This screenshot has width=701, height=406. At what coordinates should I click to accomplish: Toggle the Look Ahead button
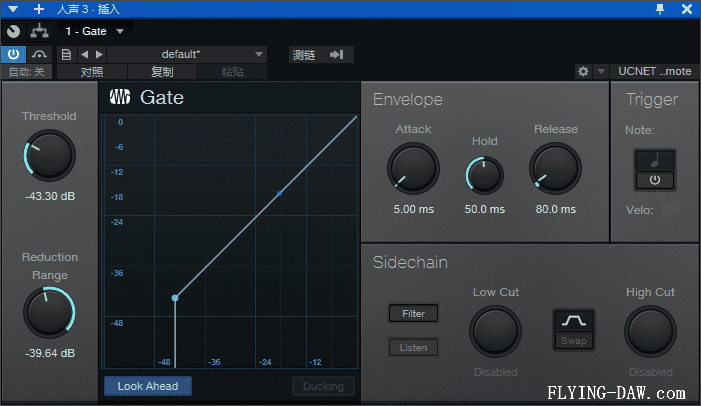[148, 386]
